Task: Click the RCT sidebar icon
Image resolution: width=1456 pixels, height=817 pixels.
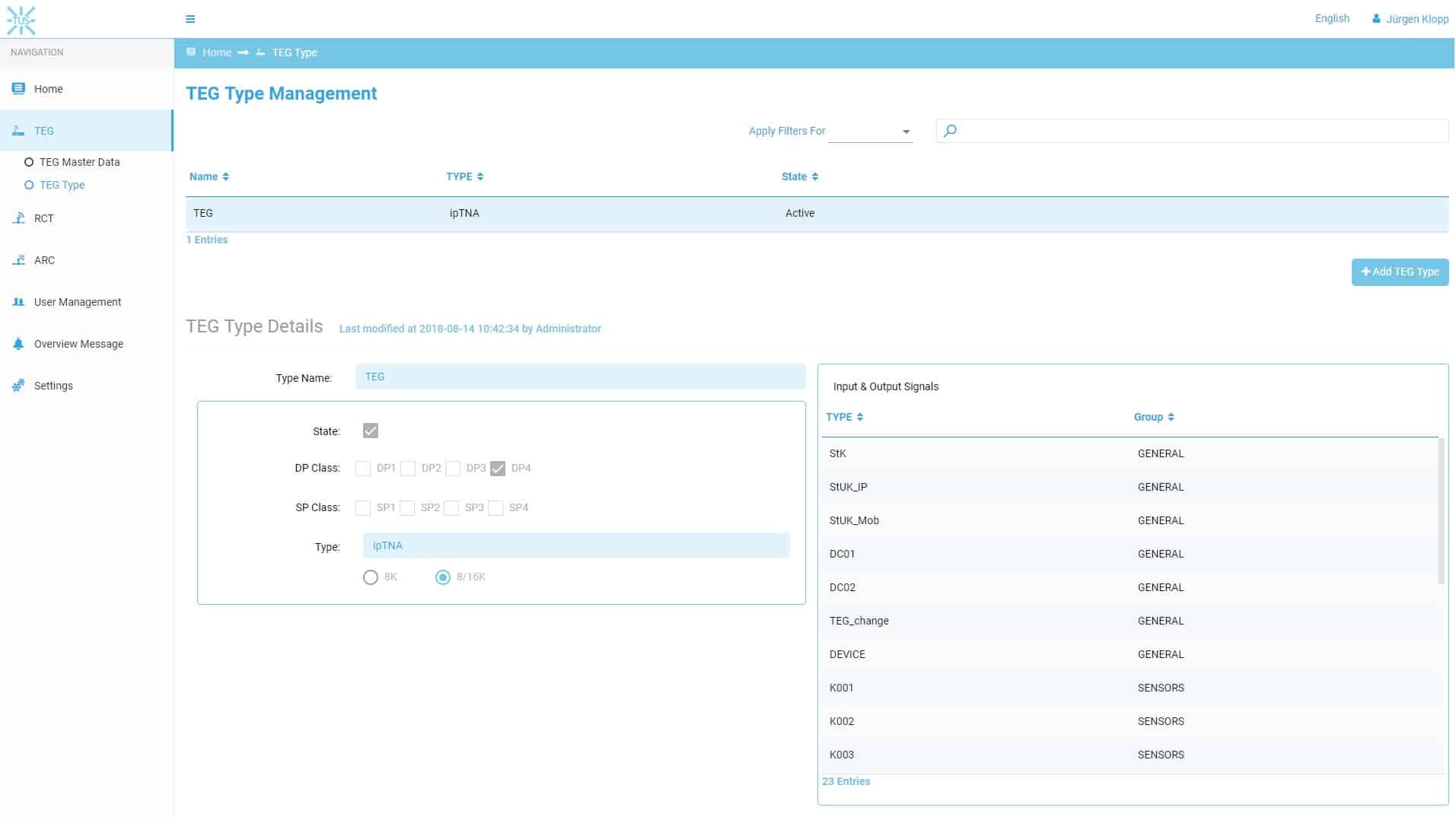Action: pos(19,218)
